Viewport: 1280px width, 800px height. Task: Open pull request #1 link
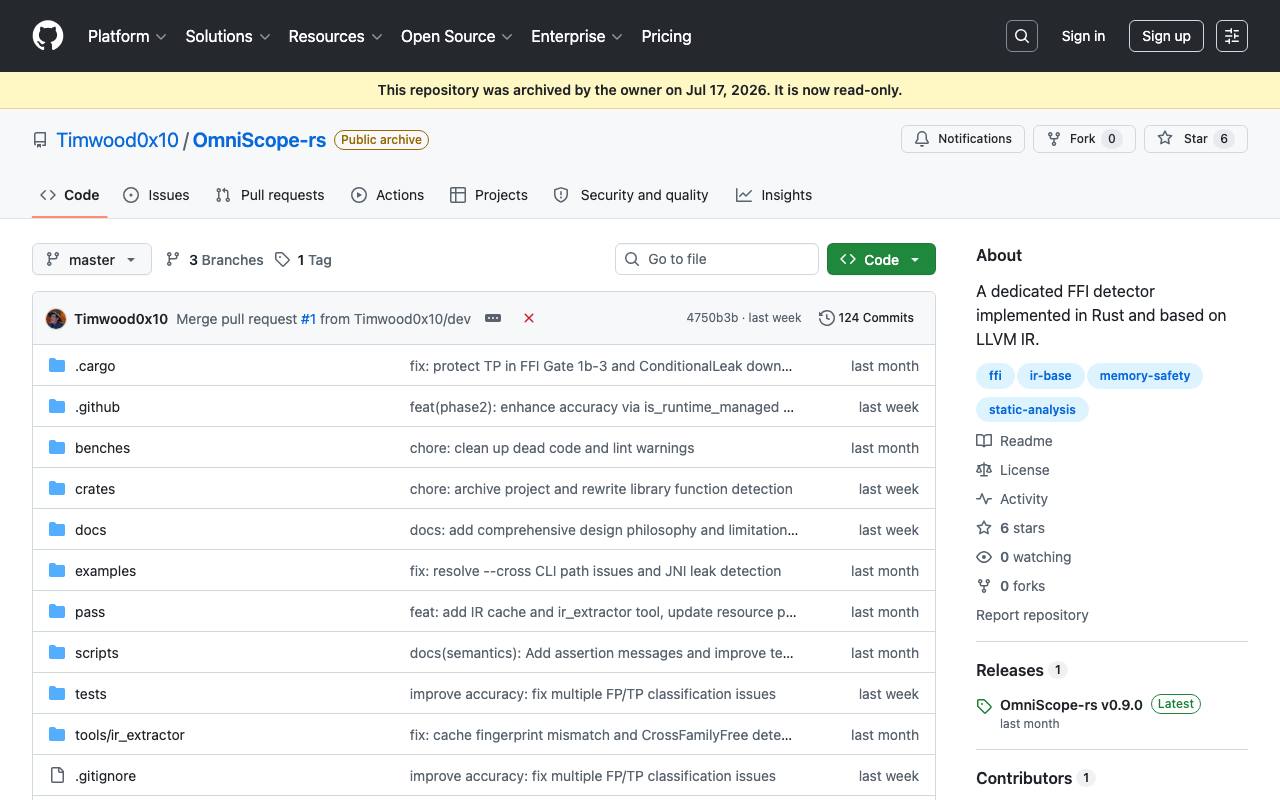308,319
